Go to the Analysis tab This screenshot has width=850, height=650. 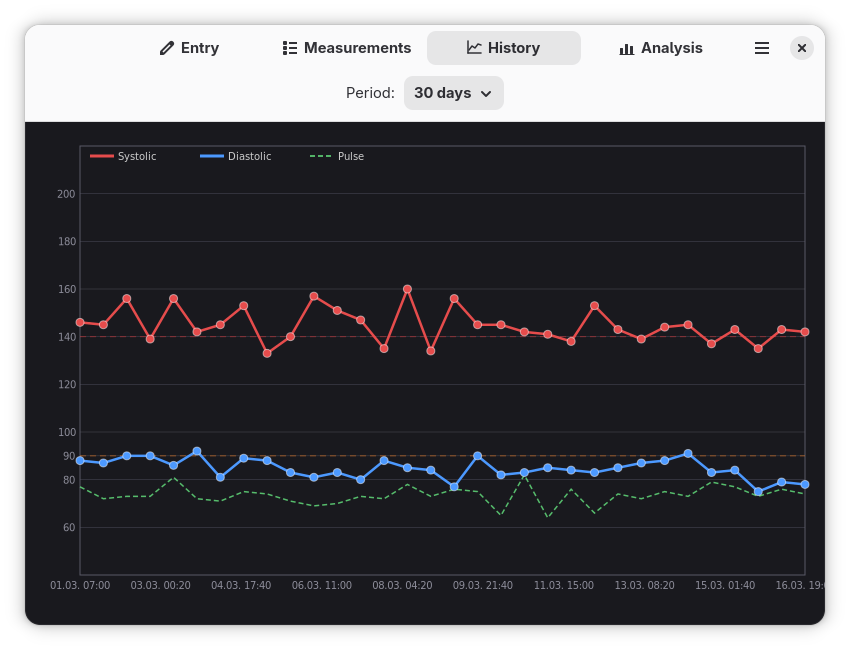661,48
